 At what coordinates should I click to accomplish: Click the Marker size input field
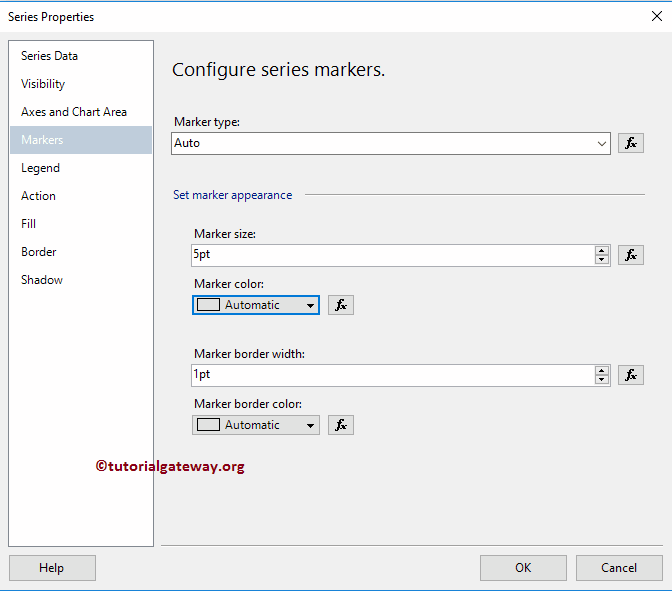point(390,255)
